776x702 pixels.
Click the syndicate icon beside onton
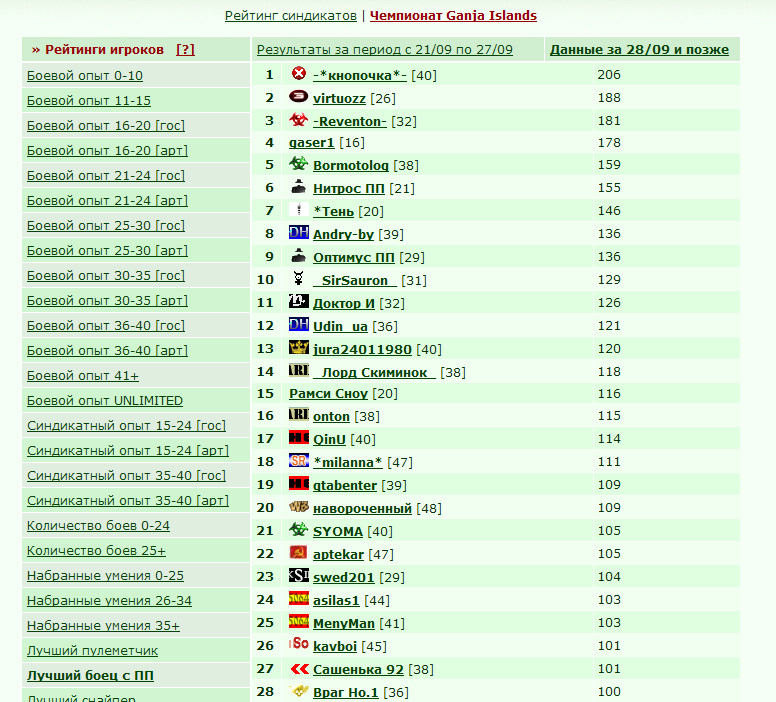298,414
